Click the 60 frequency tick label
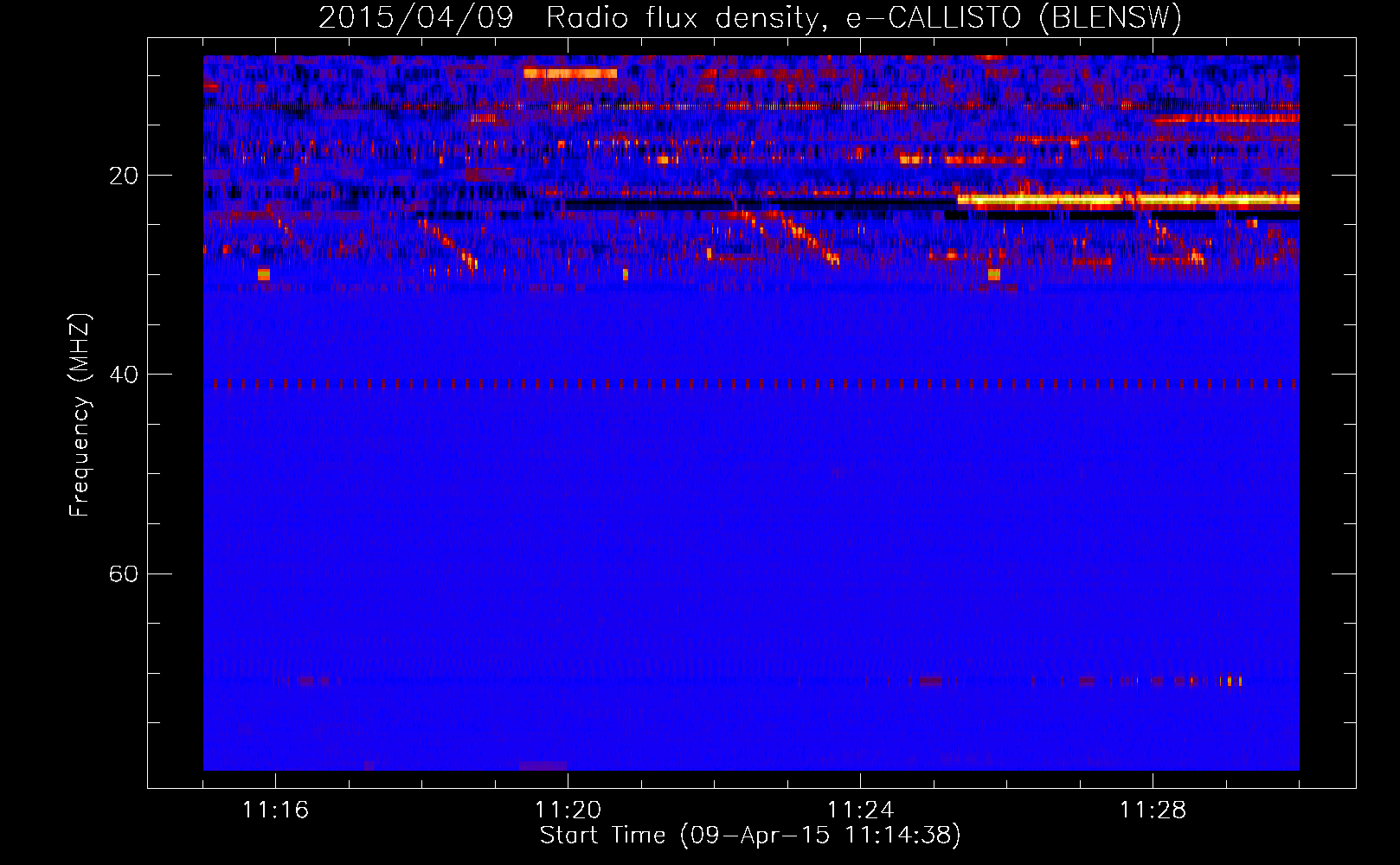The height and width of the screenshot is (865, 1400). tap(123, 573)
